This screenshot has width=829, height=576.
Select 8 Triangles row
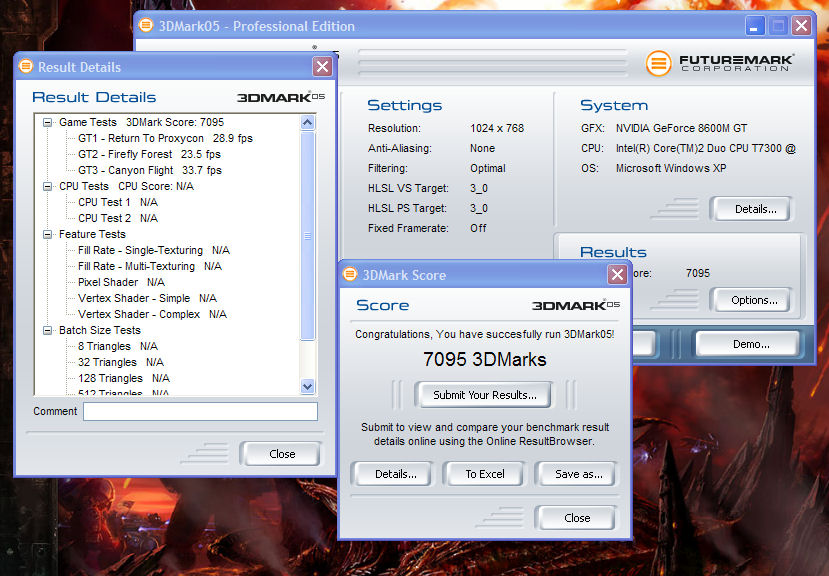tap(117, 346)
